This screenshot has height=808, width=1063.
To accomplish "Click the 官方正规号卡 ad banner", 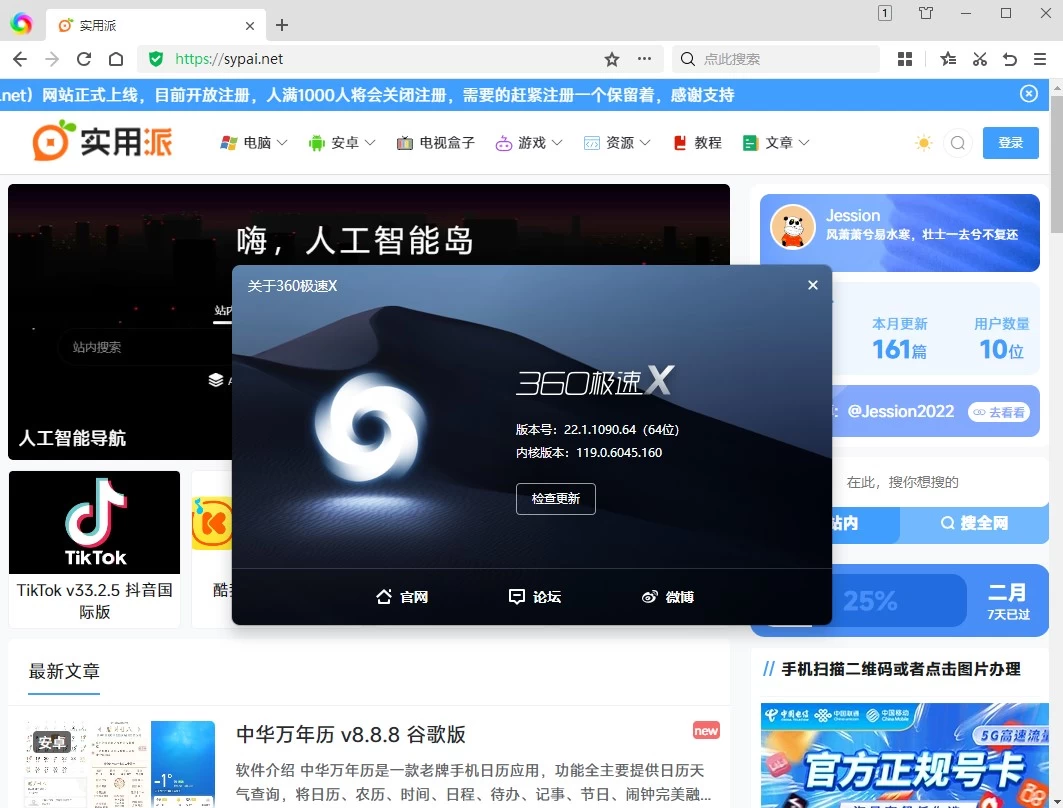I will pyautogui.click(x=904, y=755).
